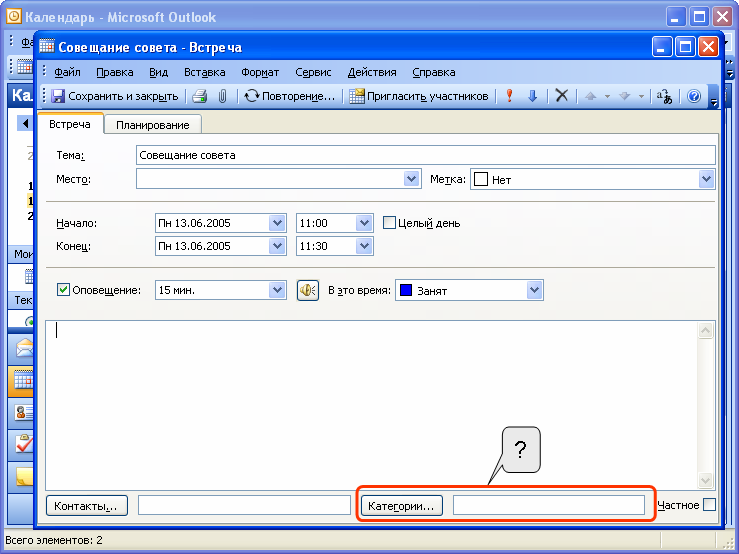The height and width of the screenshot is (554, 739).
Task: Click the contacts text field beside Контакты
Action: pos(244,505)
